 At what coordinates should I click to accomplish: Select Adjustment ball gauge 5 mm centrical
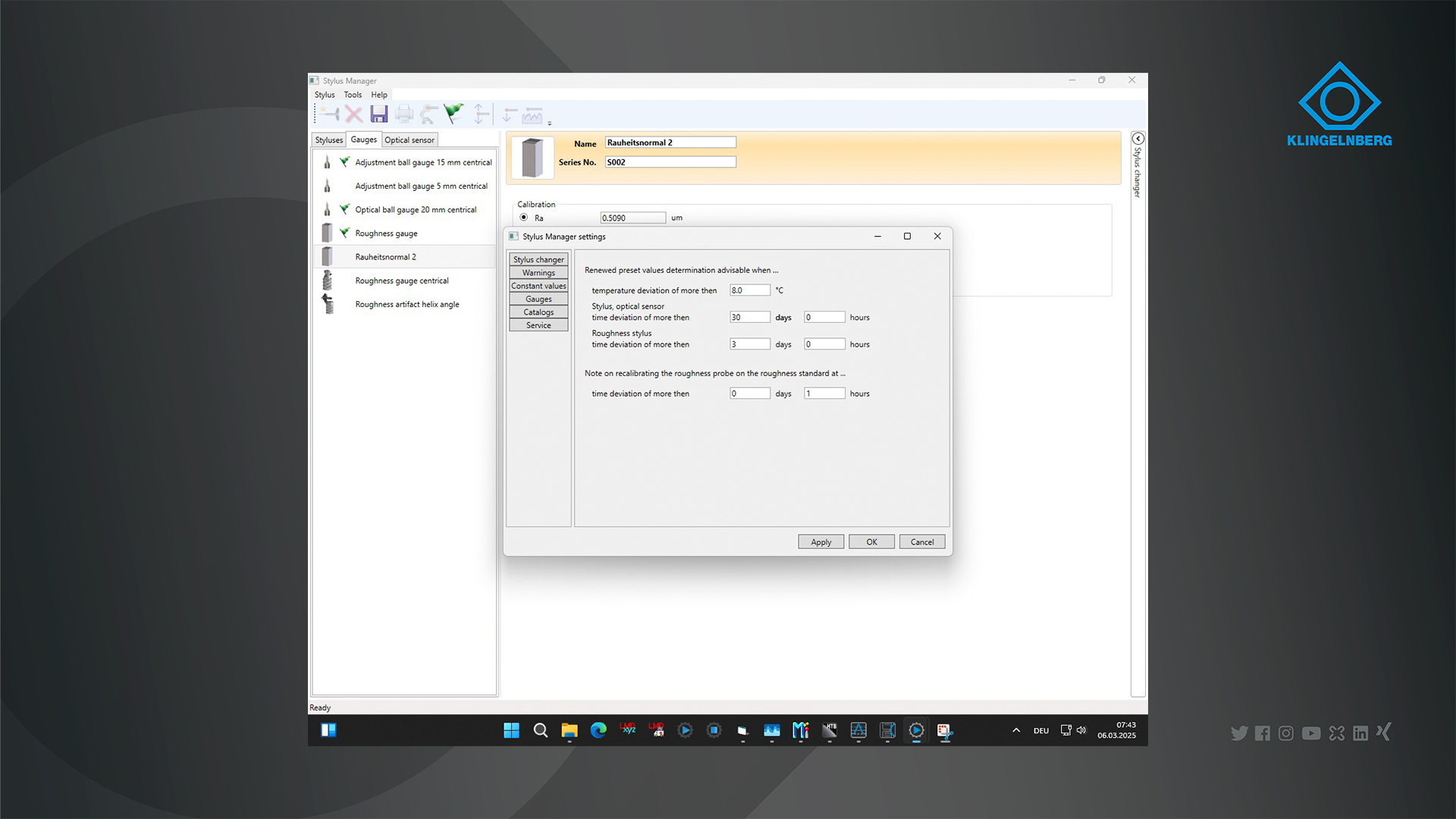point(405,186)
